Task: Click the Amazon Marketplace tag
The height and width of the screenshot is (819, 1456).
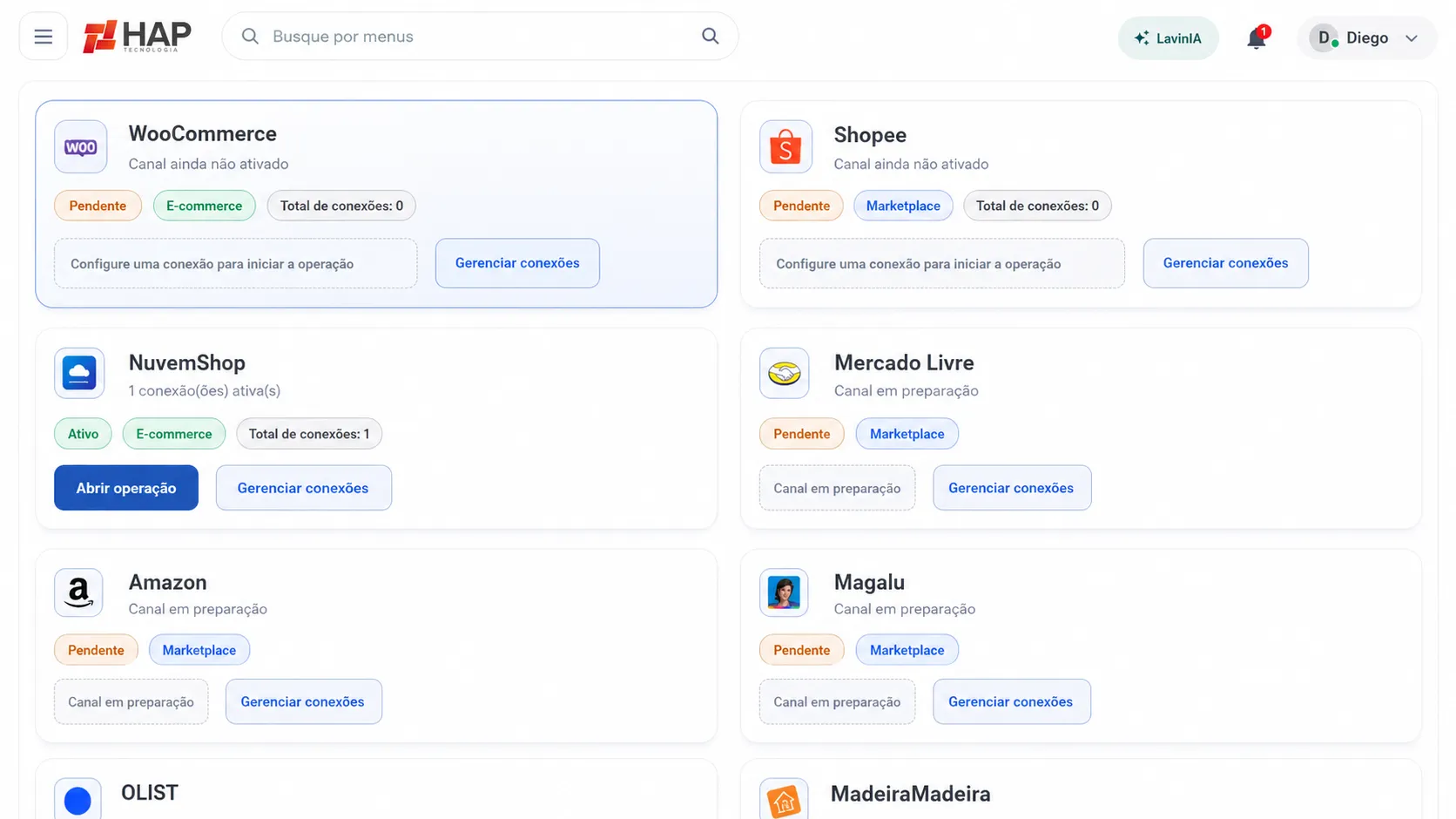Action: [199, 650]
